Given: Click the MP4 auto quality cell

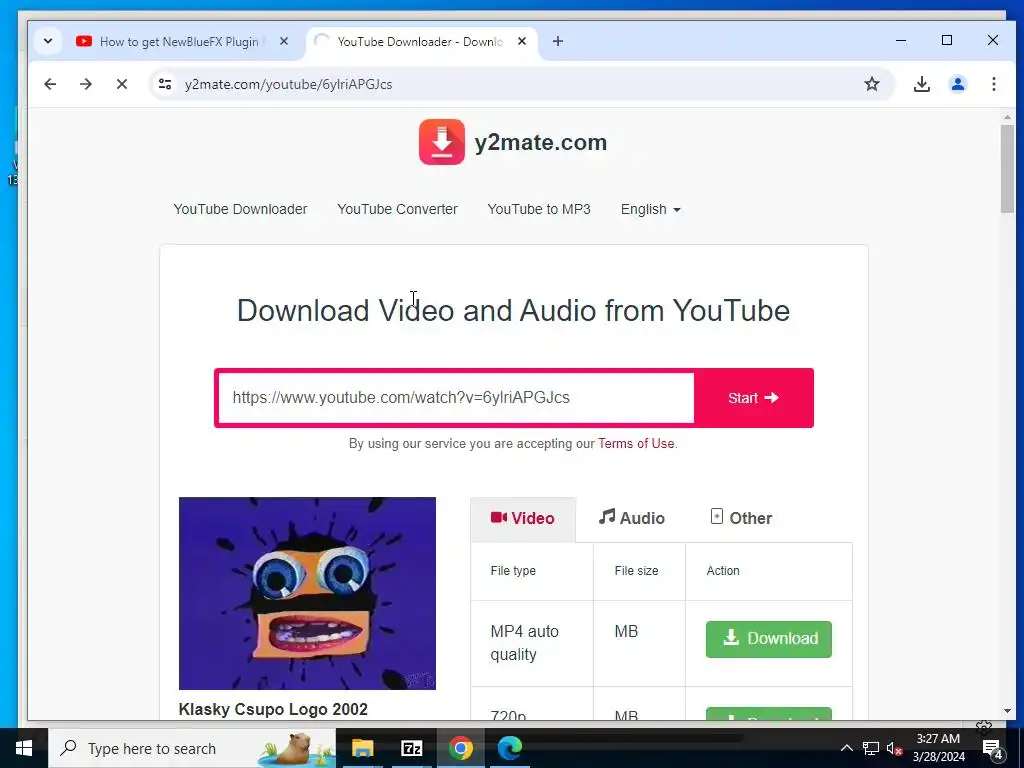Looking at the screenshot, I should (532, 643).
